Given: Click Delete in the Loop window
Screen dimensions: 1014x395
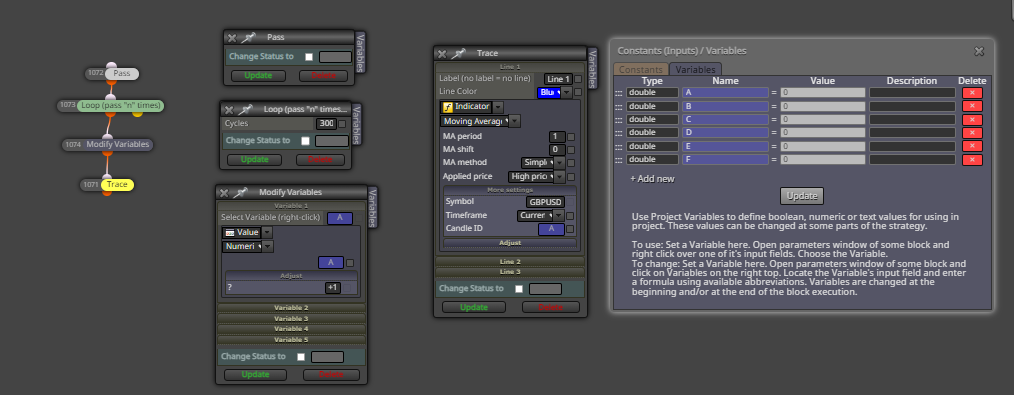Looking at the screenshot, I should click(x=320, y=160).
